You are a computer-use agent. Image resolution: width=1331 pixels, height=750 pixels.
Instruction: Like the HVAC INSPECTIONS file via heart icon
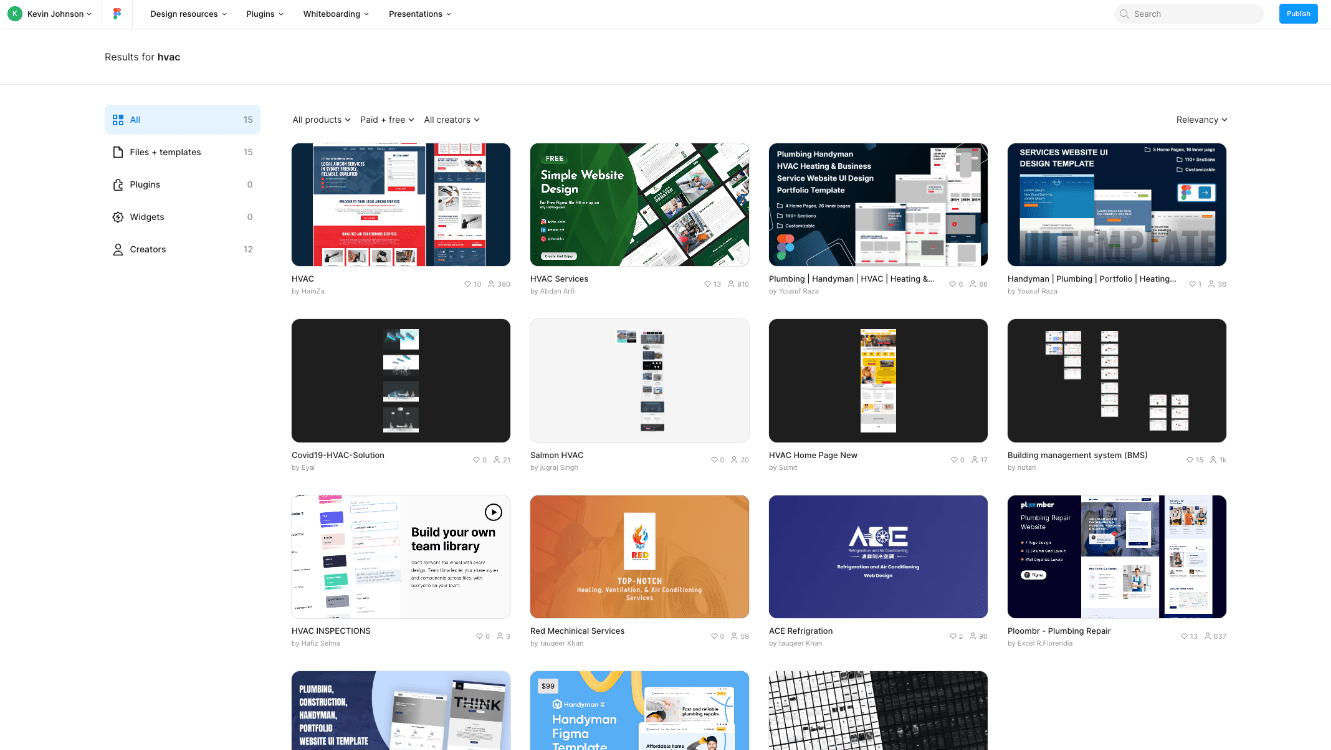click(479, 637)
